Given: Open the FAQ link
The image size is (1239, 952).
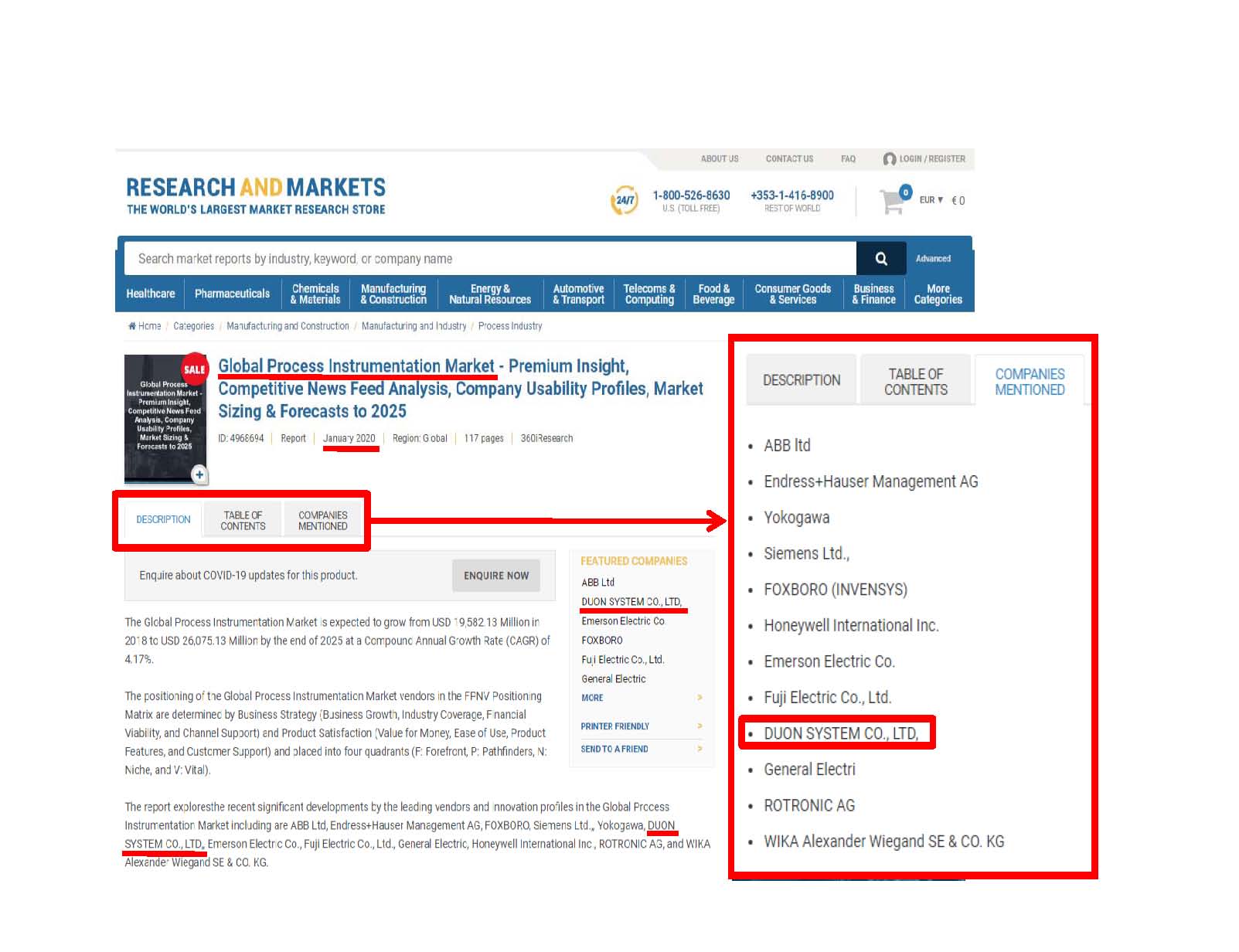Looking at the screenshot, I should pos(848,159).
